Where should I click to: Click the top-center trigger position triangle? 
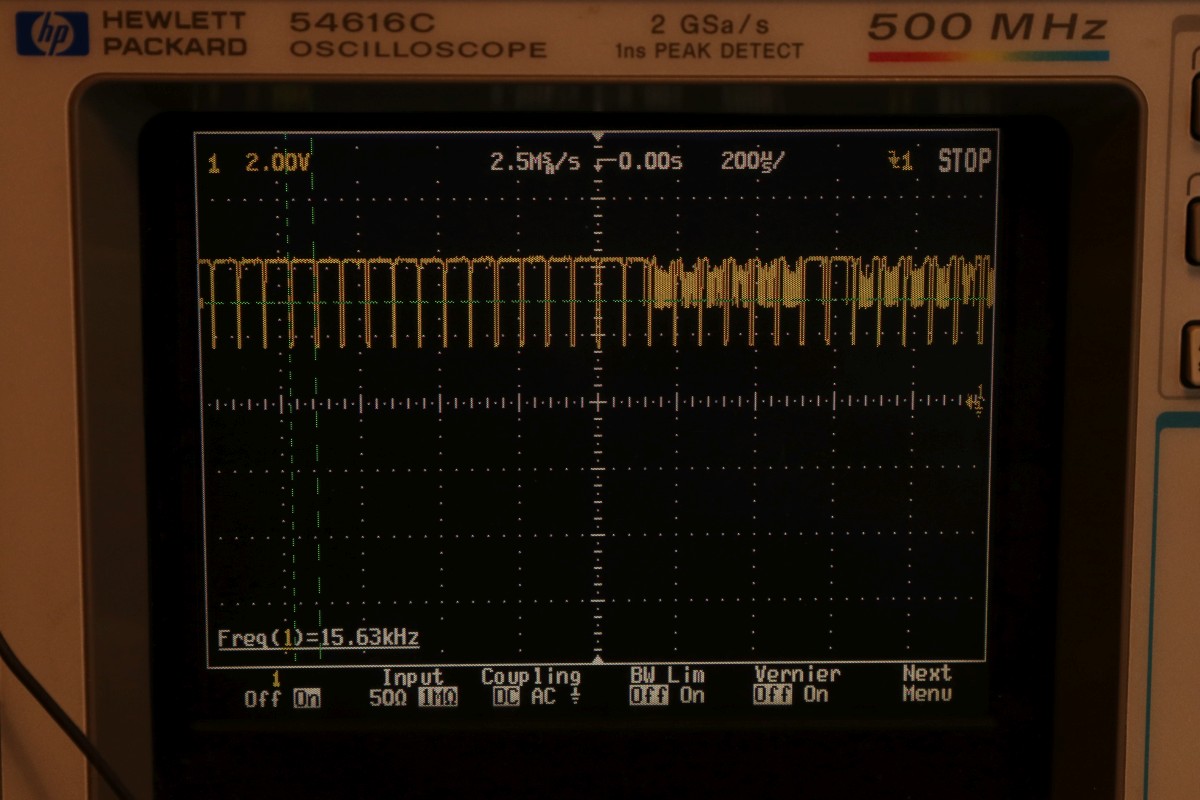point(598,135)
